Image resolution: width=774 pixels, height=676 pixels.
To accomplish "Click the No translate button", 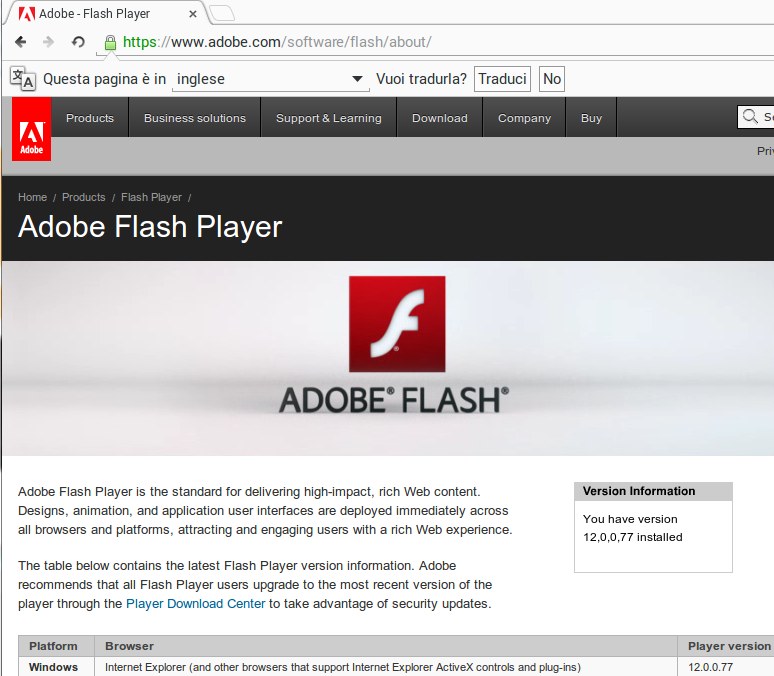I will point(552,79).
